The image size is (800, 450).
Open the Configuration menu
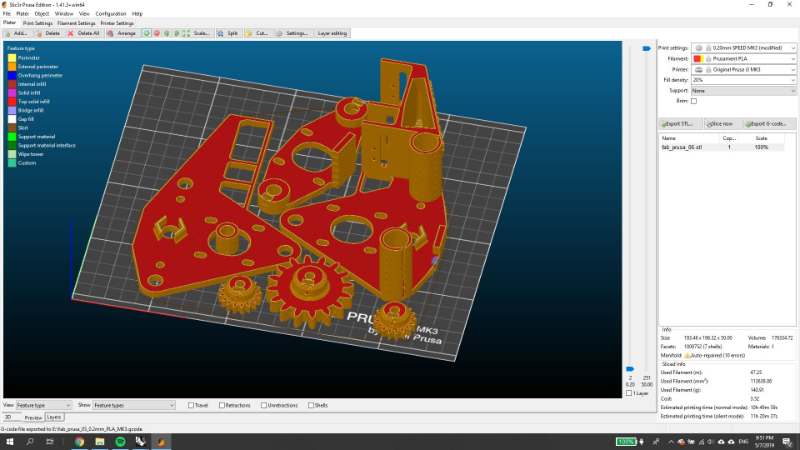tap(111, 14)
